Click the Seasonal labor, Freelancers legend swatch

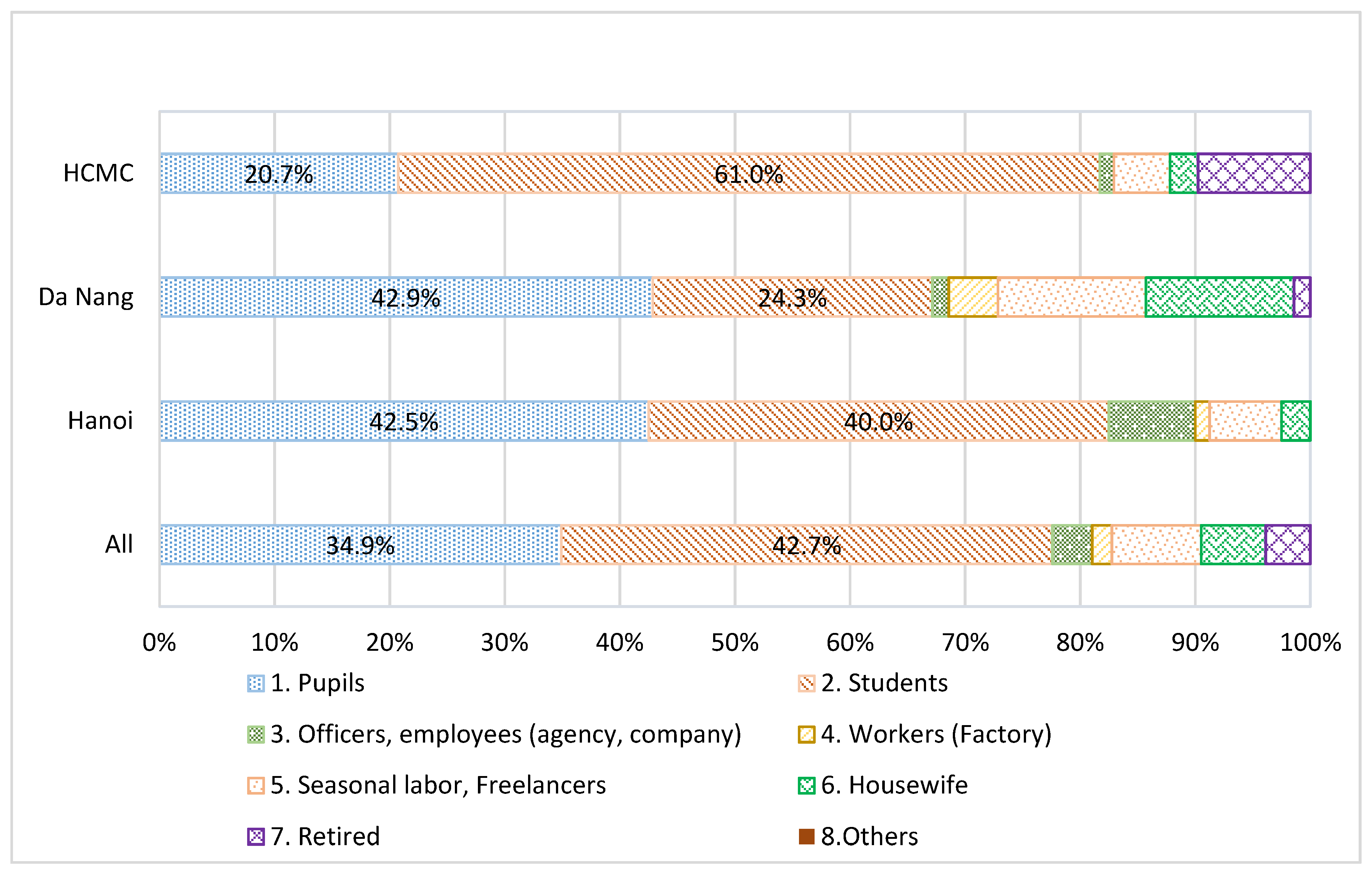coord(256,786)
